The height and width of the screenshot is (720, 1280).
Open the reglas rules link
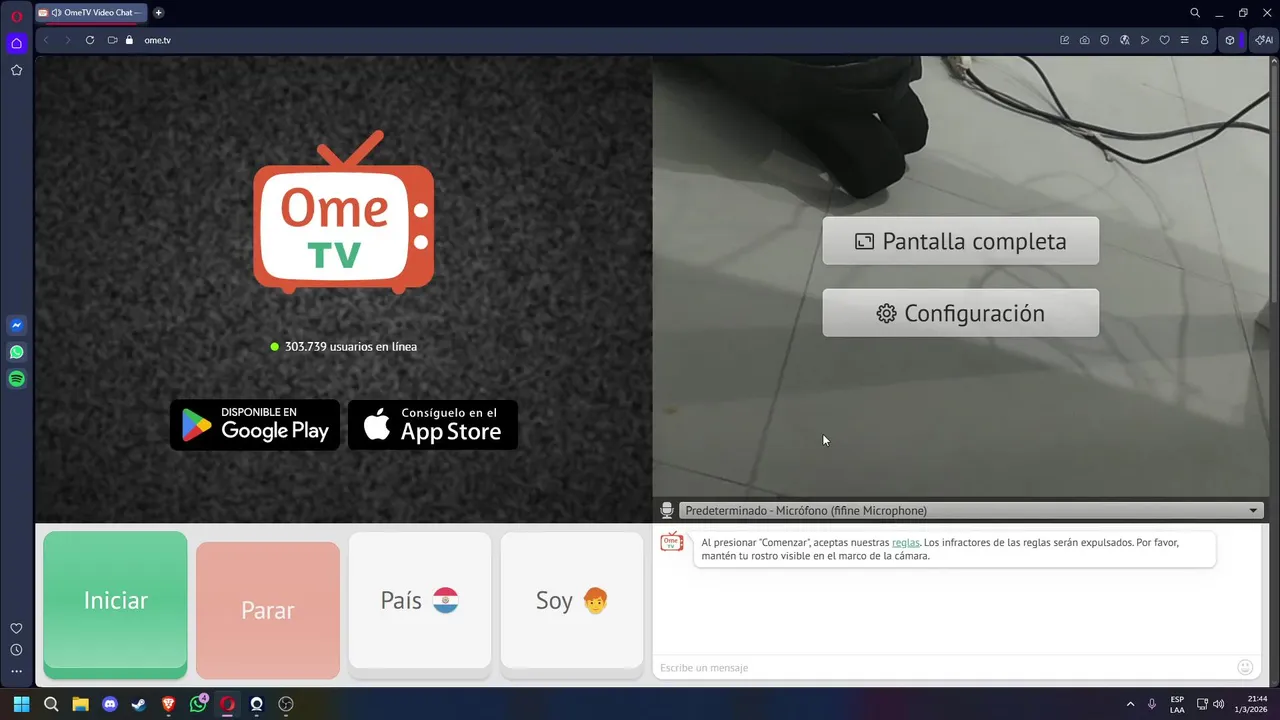click(905, 543)
